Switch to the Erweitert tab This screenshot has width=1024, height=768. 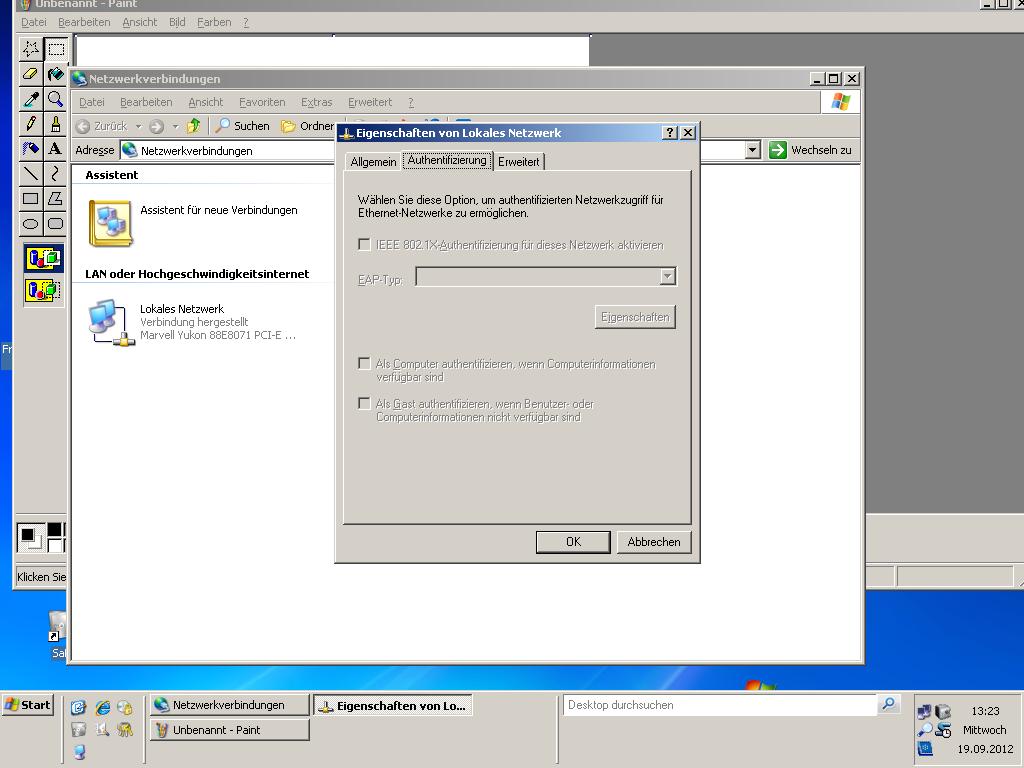[x=518, y=162]
